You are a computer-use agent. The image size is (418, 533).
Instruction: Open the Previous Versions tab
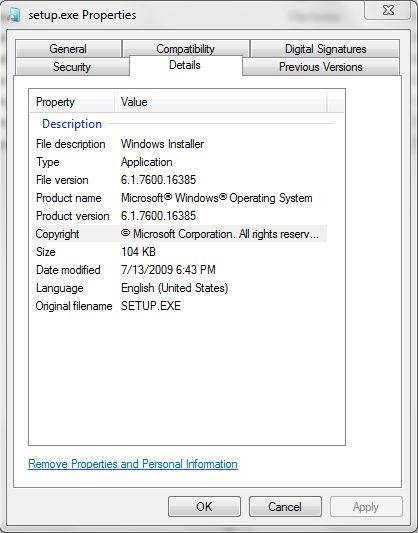pos(321,67)
